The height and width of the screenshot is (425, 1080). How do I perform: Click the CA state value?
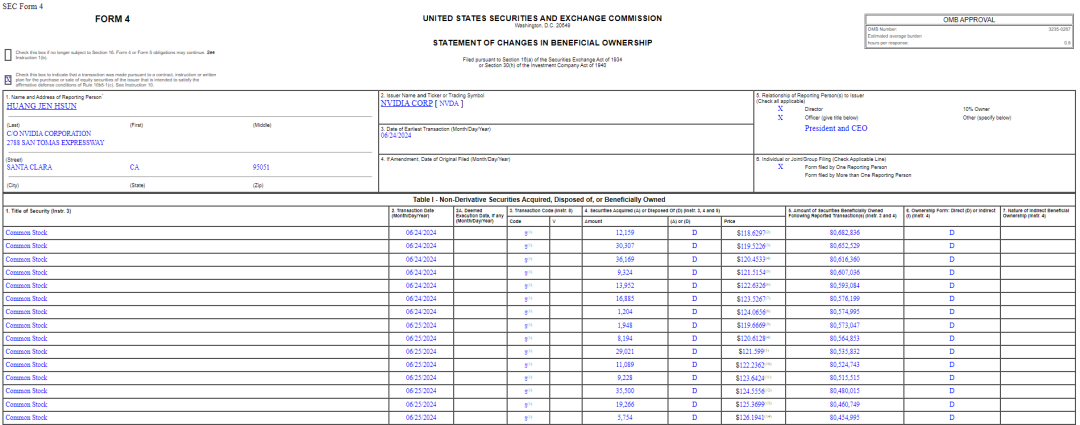click(x=134, y=167)
